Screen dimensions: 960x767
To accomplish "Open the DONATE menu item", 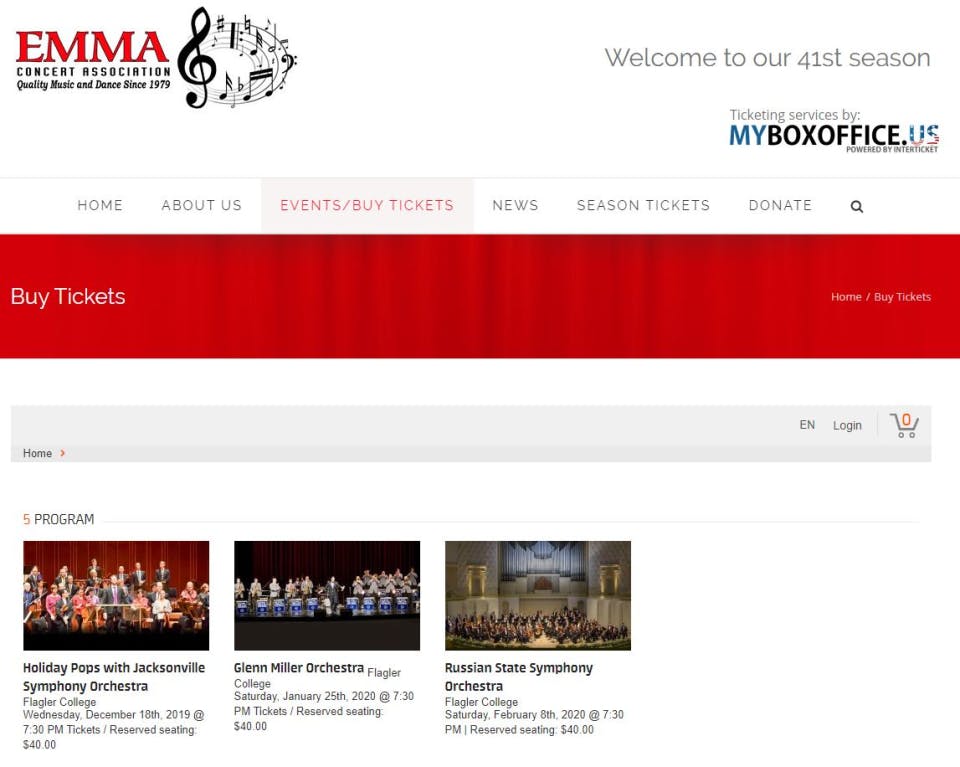I will [780, 205].
